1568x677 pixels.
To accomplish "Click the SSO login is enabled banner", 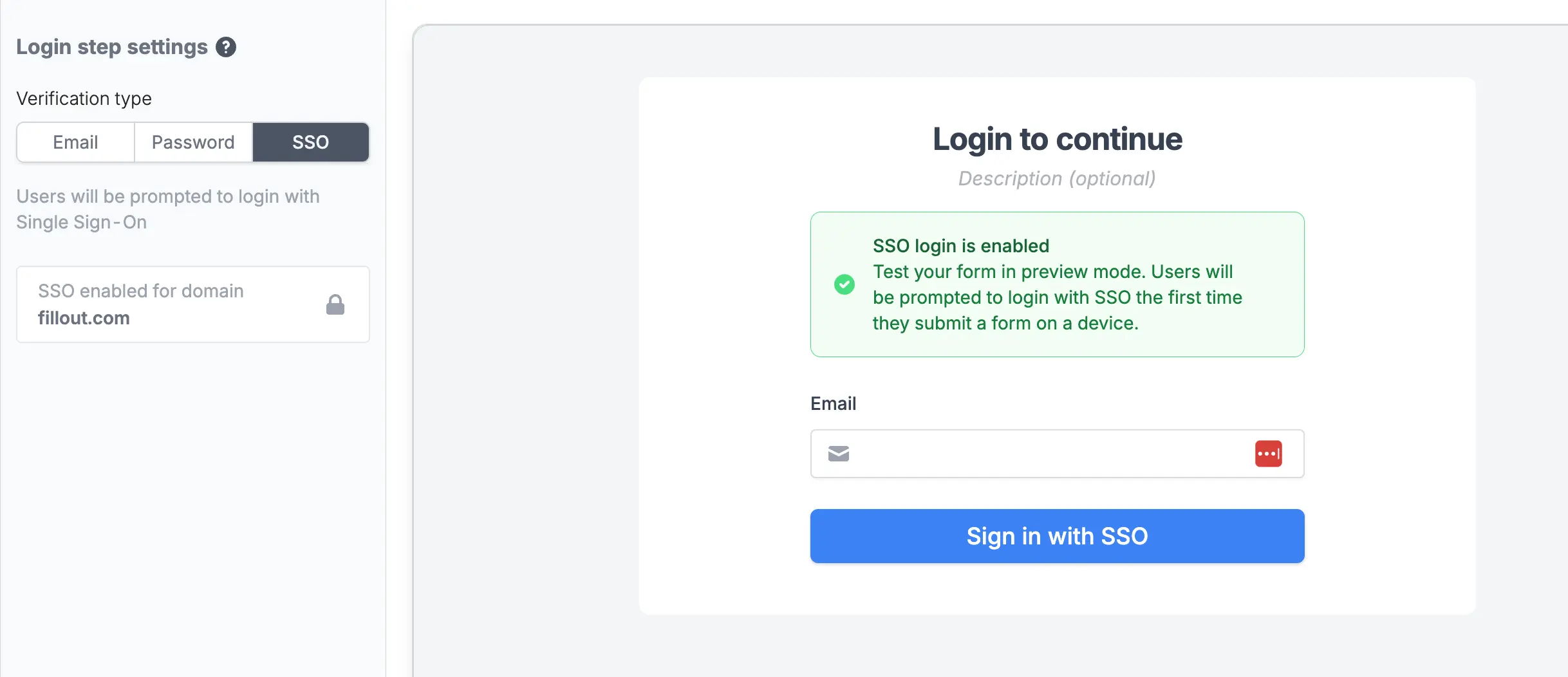I will tap(1058, 284).
